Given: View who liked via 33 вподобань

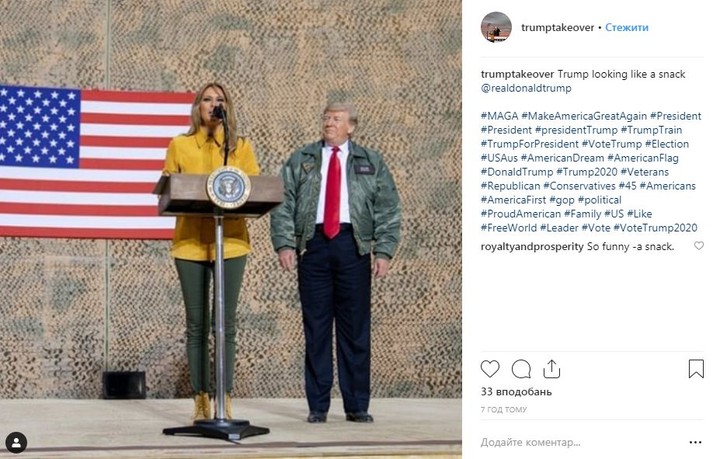Looking at the screenshot, I should pos(516,392).
